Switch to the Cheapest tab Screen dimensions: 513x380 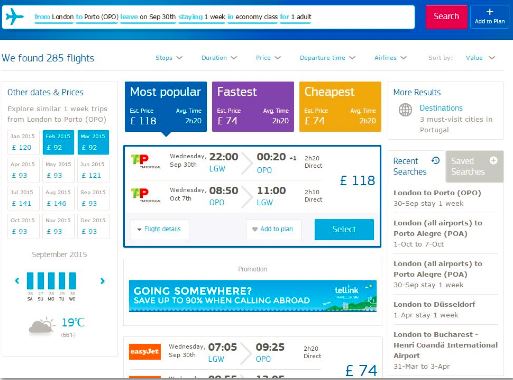pyautogui.click(x=340, y=107)
